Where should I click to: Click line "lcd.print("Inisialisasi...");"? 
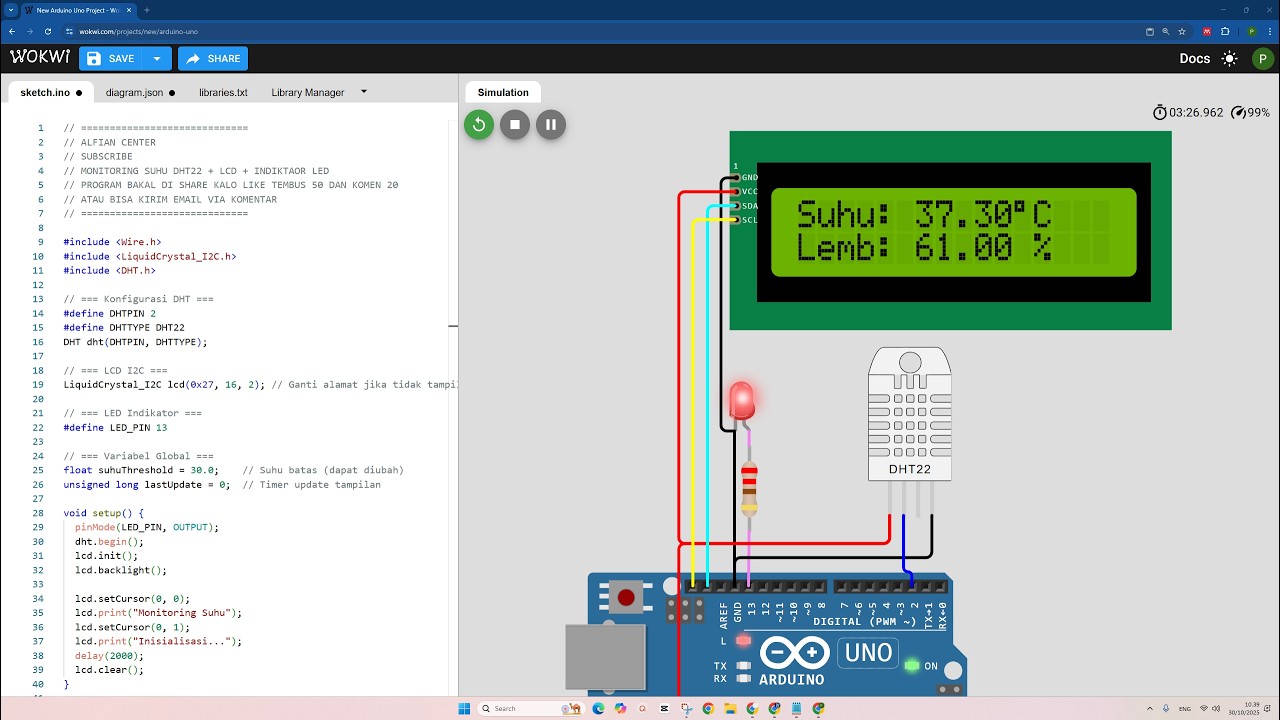pyautogui.click(x=158, y=641)
